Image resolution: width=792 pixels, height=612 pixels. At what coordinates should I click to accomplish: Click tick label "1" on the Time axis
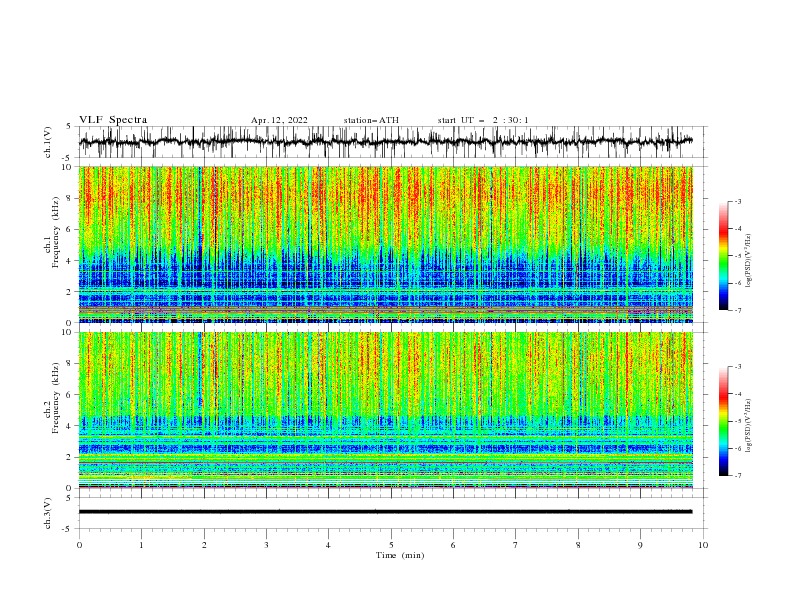point(141,545)
